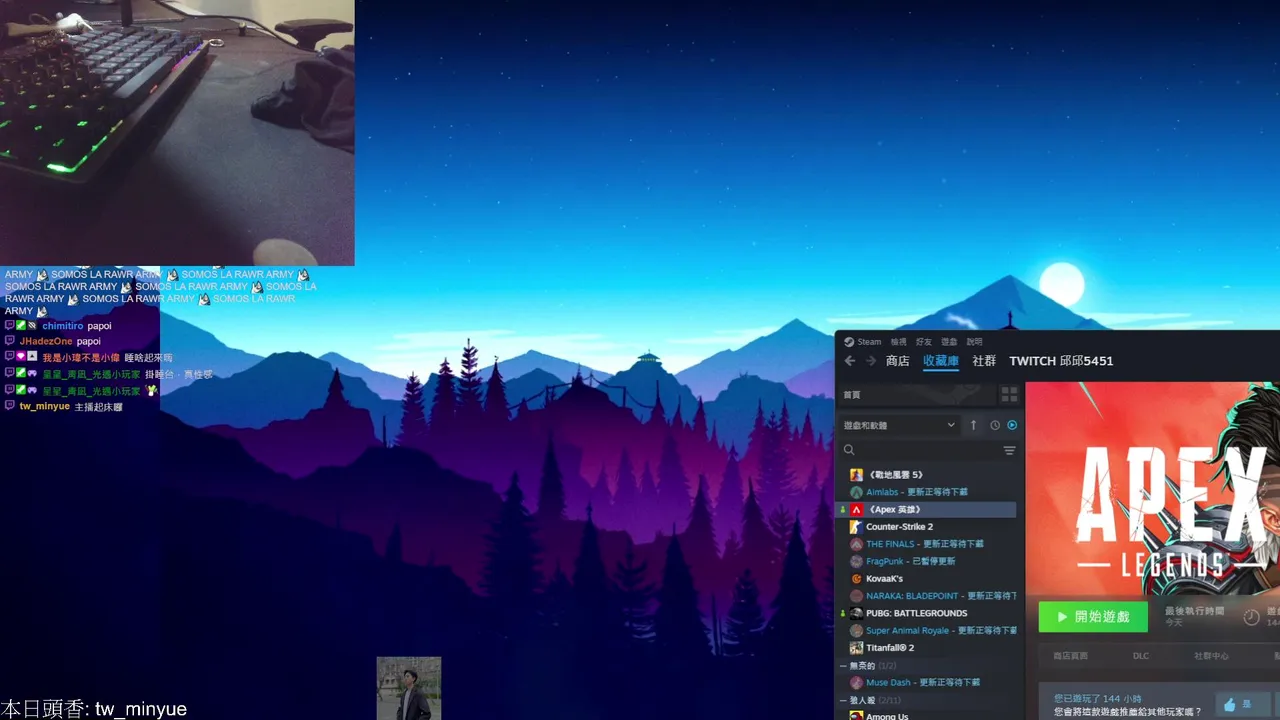This screenshot has width=1280, height=720.
Task: Select the Counter-Strike 2 name text
Action: tap(899, 527)
